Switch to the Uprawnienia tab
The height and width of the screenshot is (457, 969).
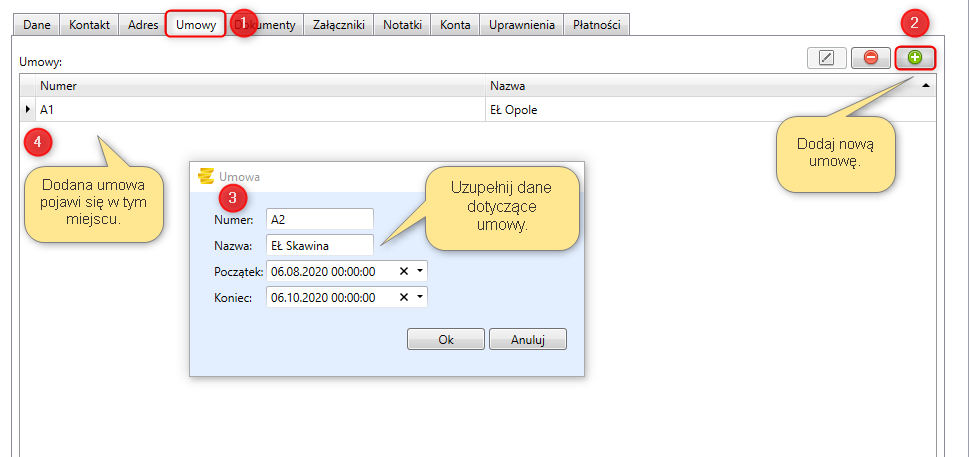coord(522,26)
